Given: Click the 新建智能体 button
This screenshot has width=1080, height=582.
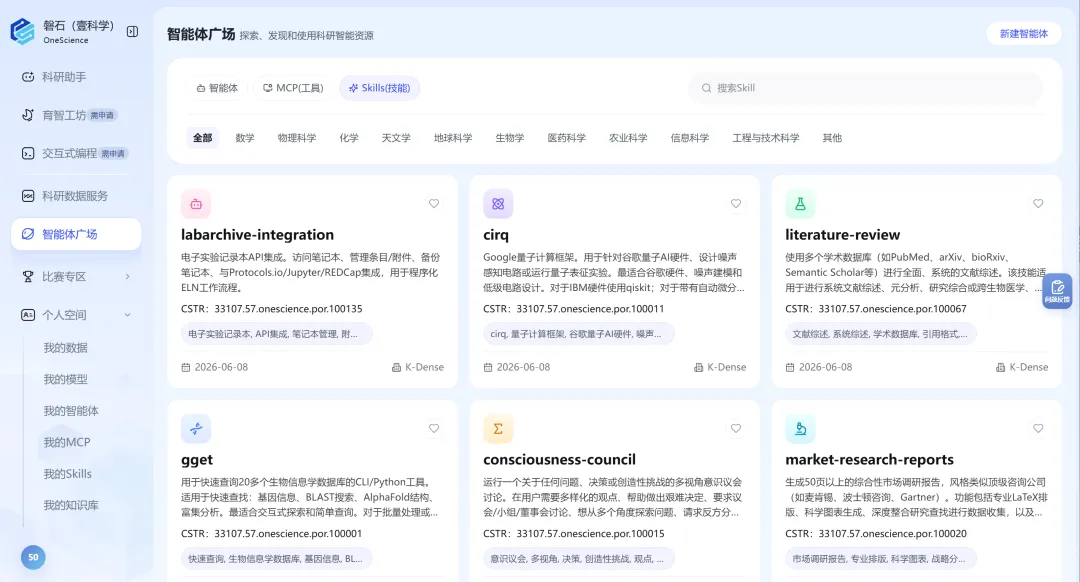Looking at the screenshot, I should point(1024,34).
